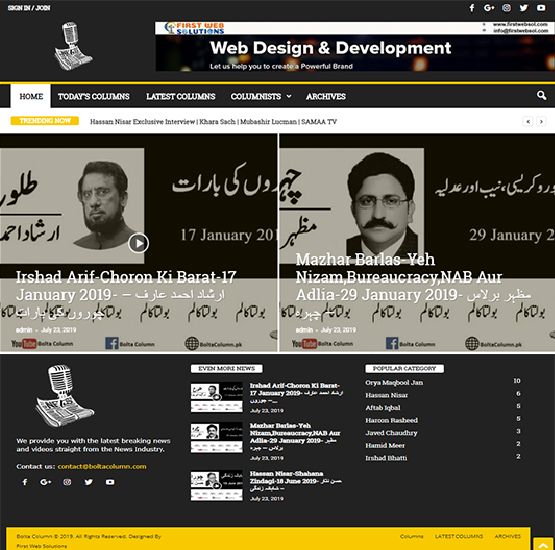This screenshot has width=555, height=550.
Task: Open Instagram icon in top header
Action: point(507,8)
